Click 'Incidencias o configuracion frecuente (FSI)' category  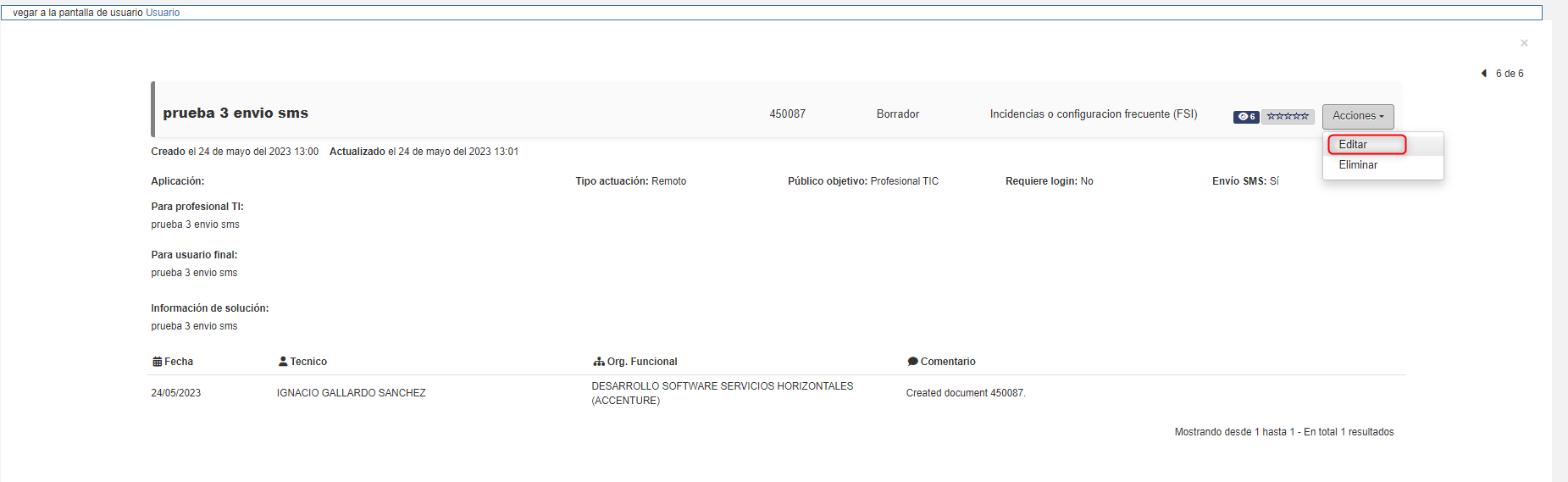(x=1094, y=114)
